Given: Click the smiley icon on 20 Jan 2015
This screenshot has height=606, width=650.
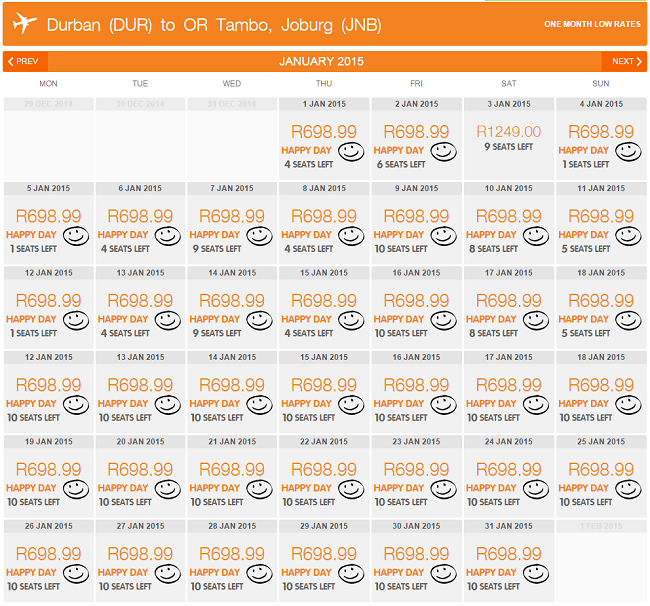Looking at the screenshot, I should [167, 490].
